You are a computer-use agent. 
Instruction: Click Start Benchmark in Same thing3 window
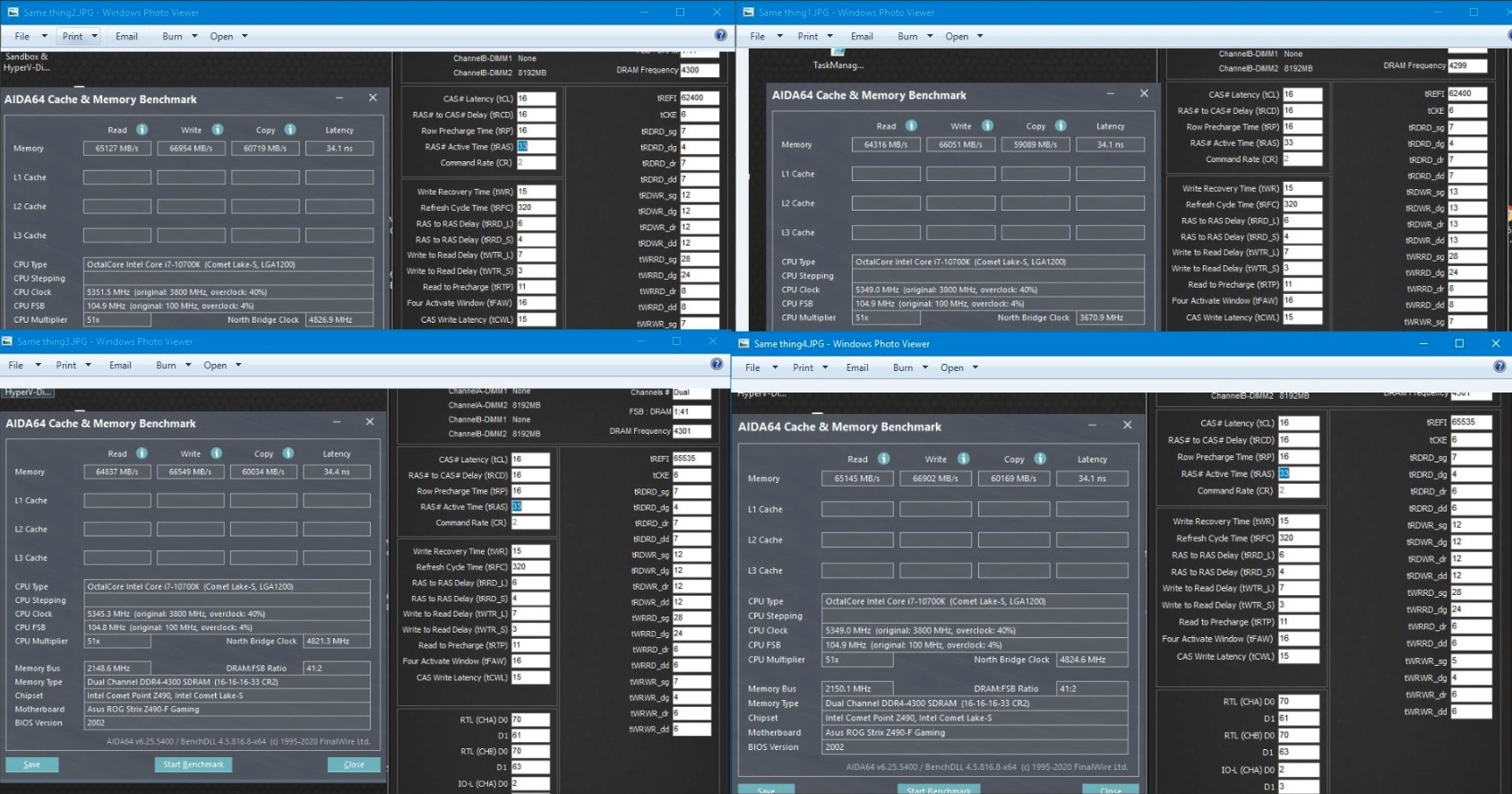click(x=193, y=764)
